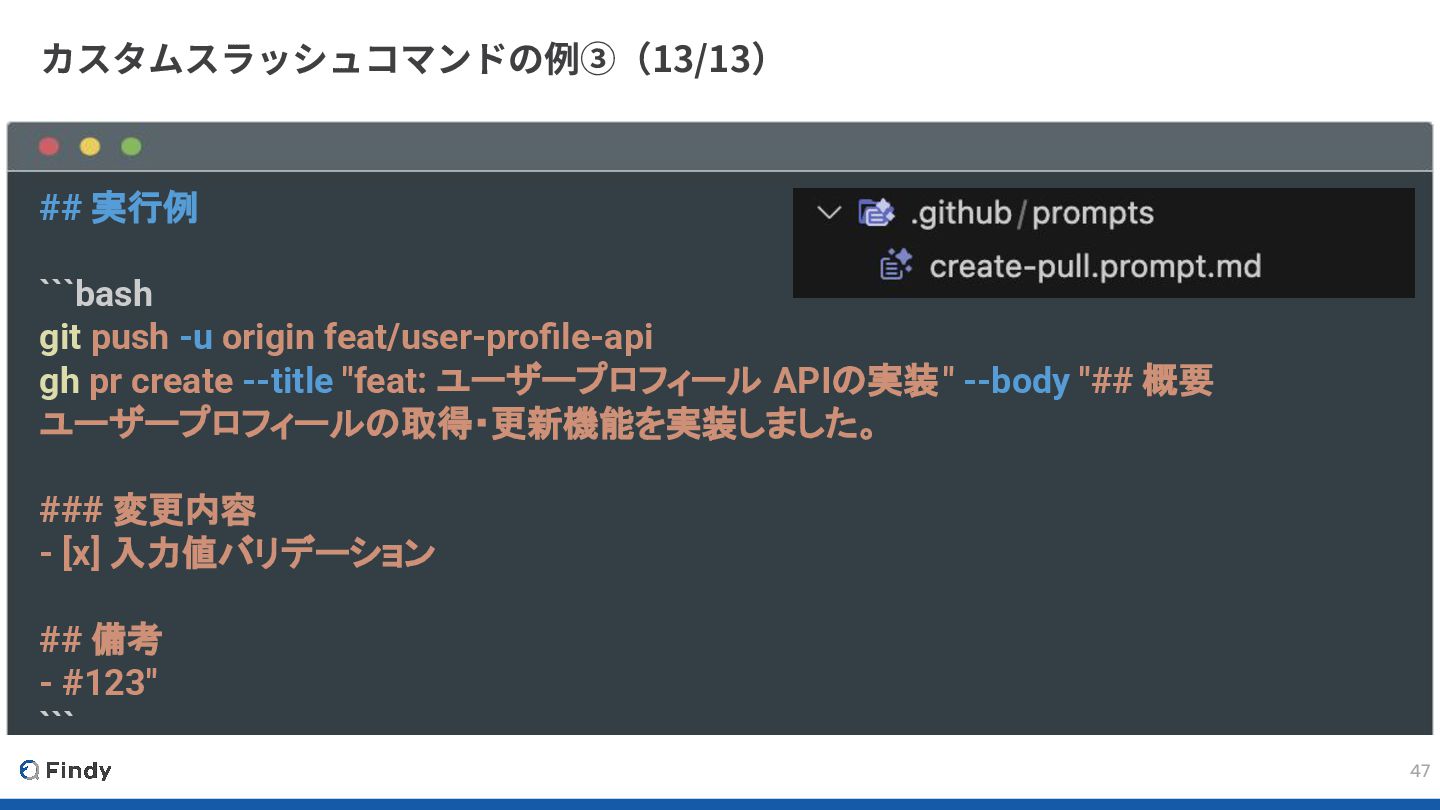Viewport: 1440px width, 810px height.
Task: Click the '- [x] 入力値バリデーション' line
Action: coord(237,553)
